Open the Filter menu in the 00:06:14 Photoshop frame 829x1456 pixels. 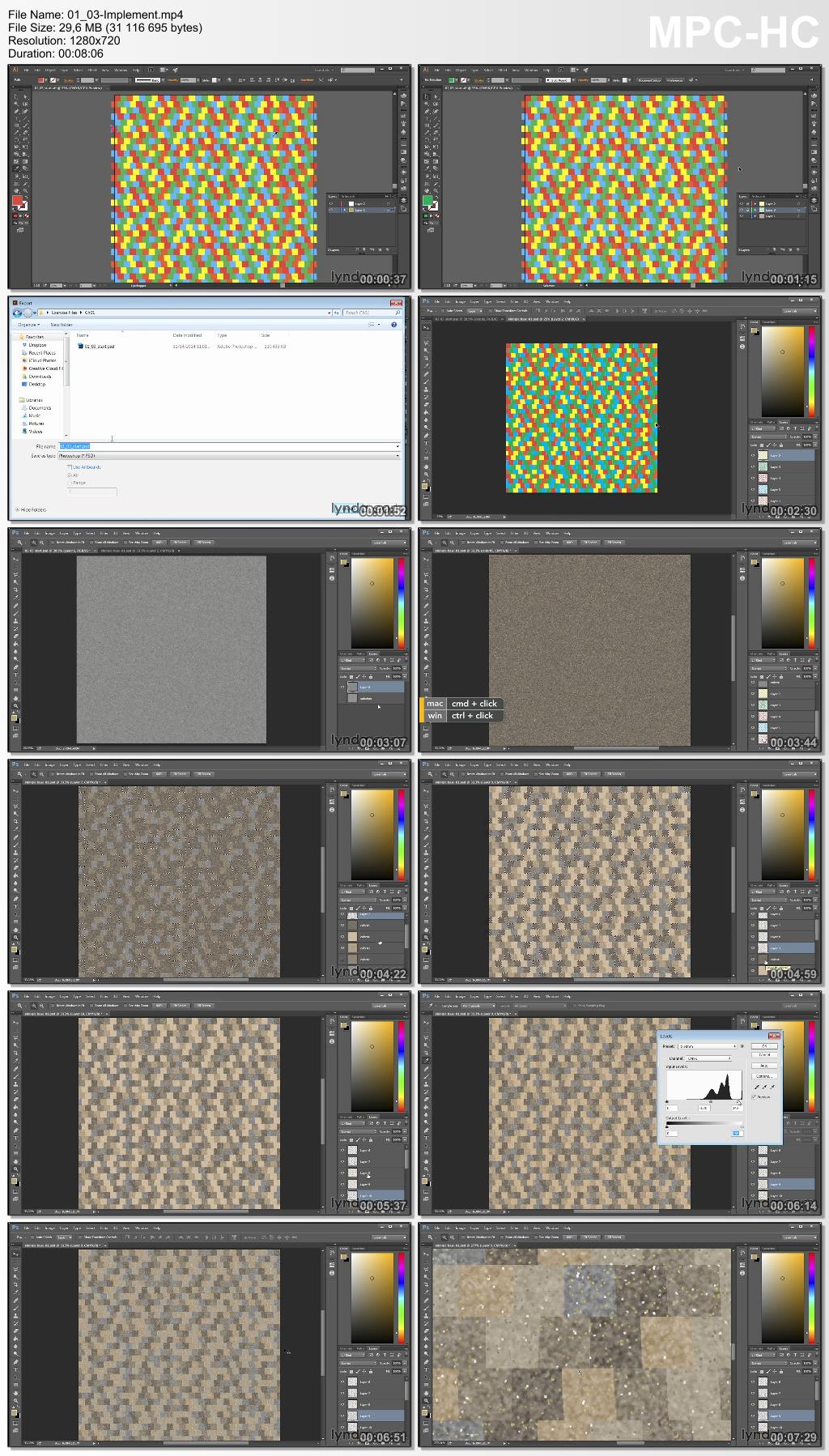click(x=514, y=996)
